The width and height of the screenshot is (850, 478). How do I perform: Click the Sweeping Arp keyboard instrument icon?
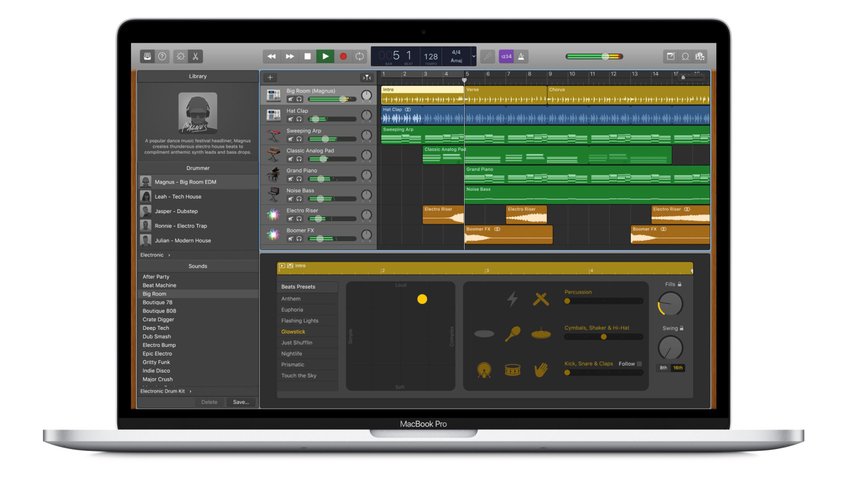tap(274, 135)
